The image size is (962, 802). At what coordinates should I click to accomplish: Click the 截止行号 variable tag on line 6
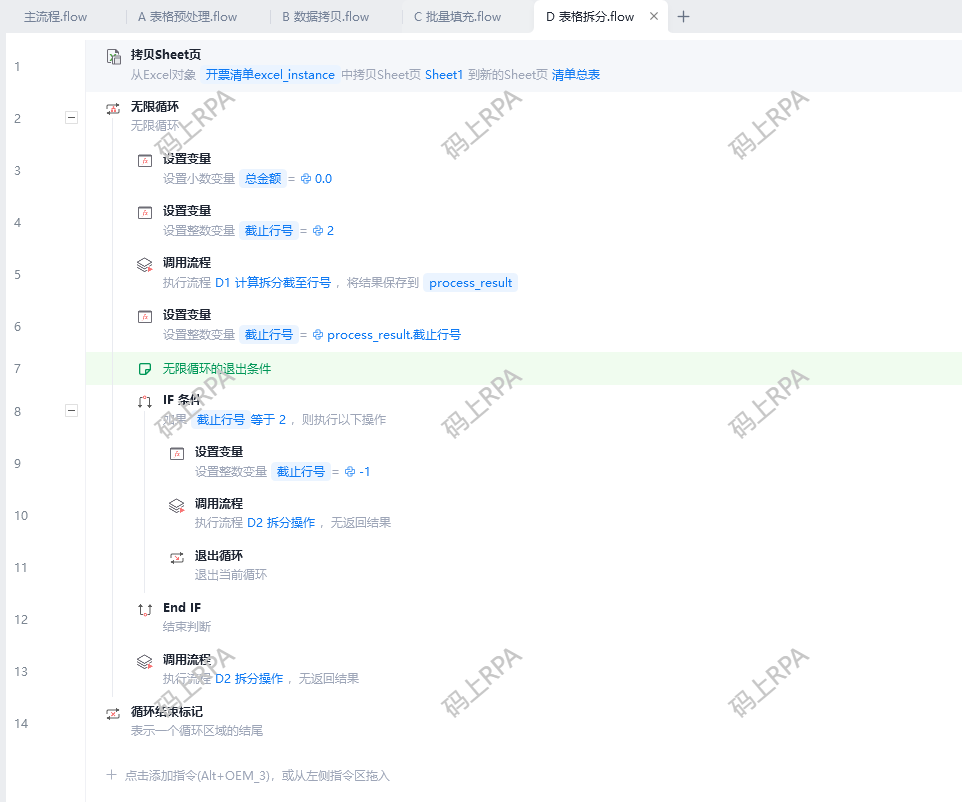coord(269,334)
